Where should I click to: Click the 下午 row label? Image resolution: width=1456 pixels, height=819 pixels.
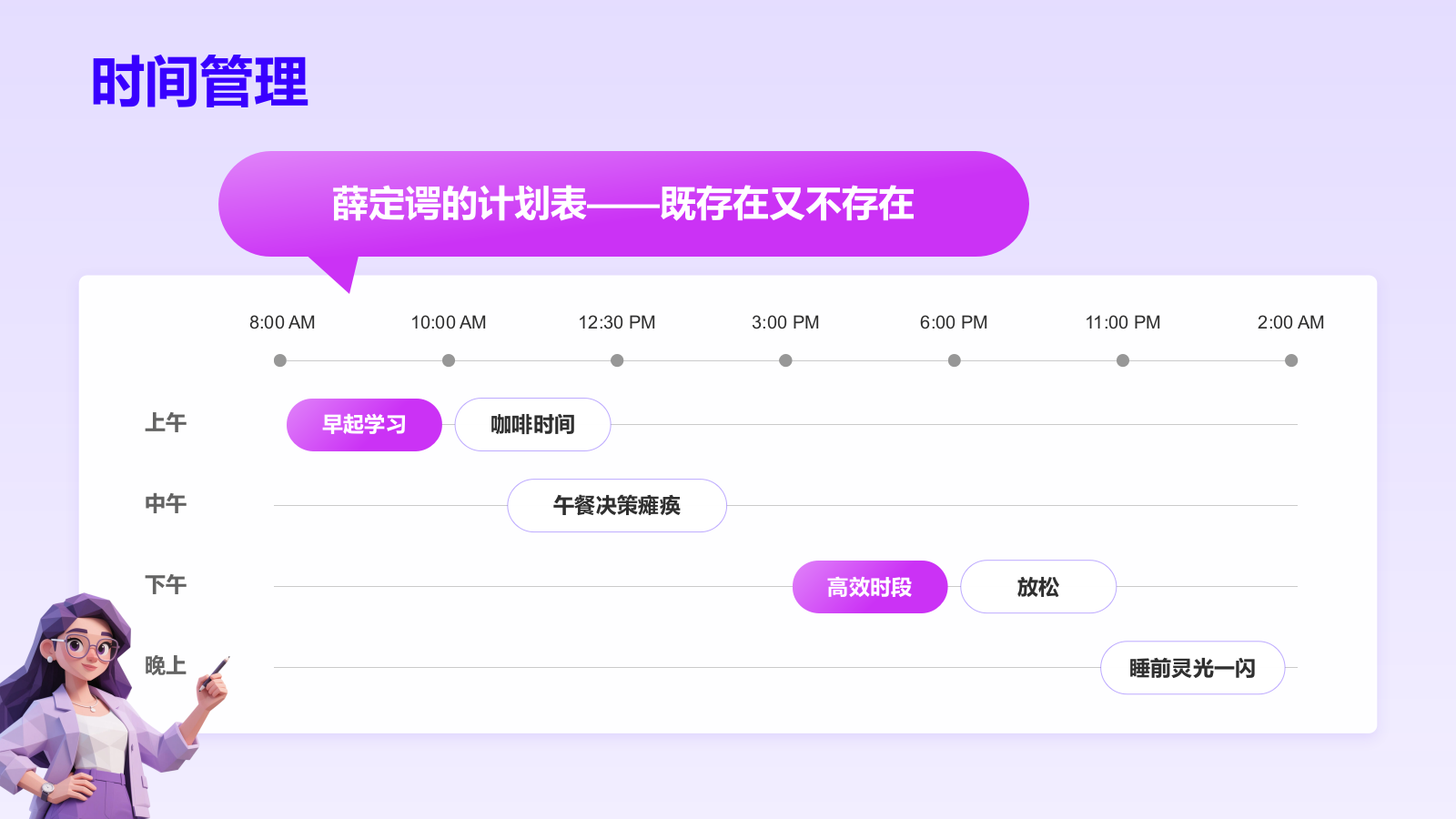point(166,585)
